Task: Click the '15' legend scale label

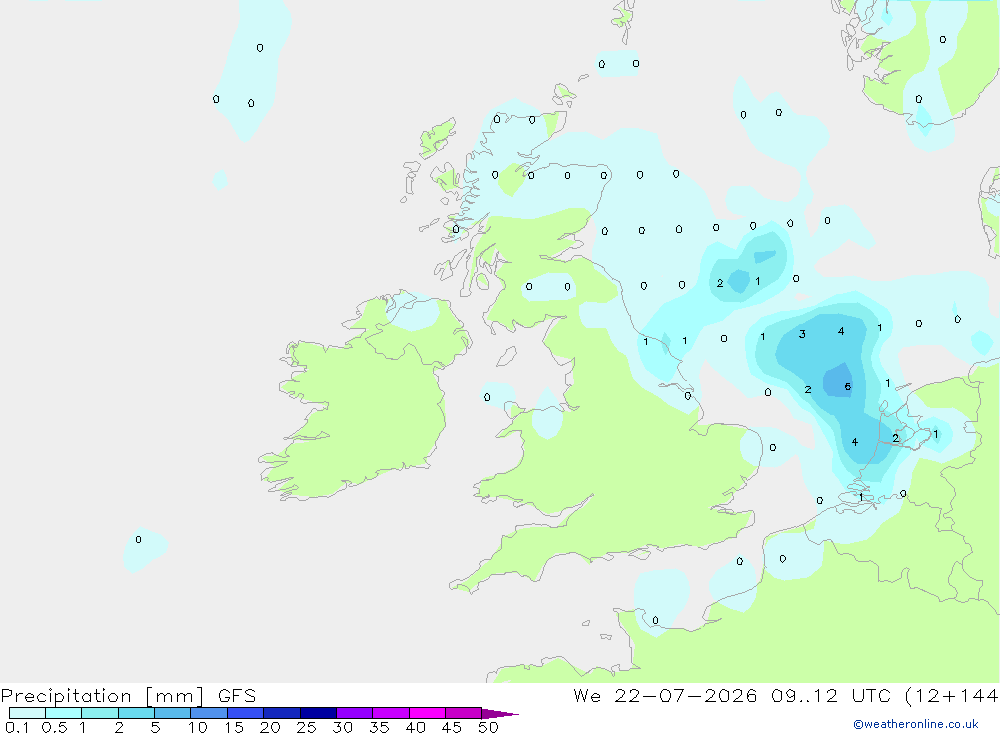Action: [x=234, y=727]
